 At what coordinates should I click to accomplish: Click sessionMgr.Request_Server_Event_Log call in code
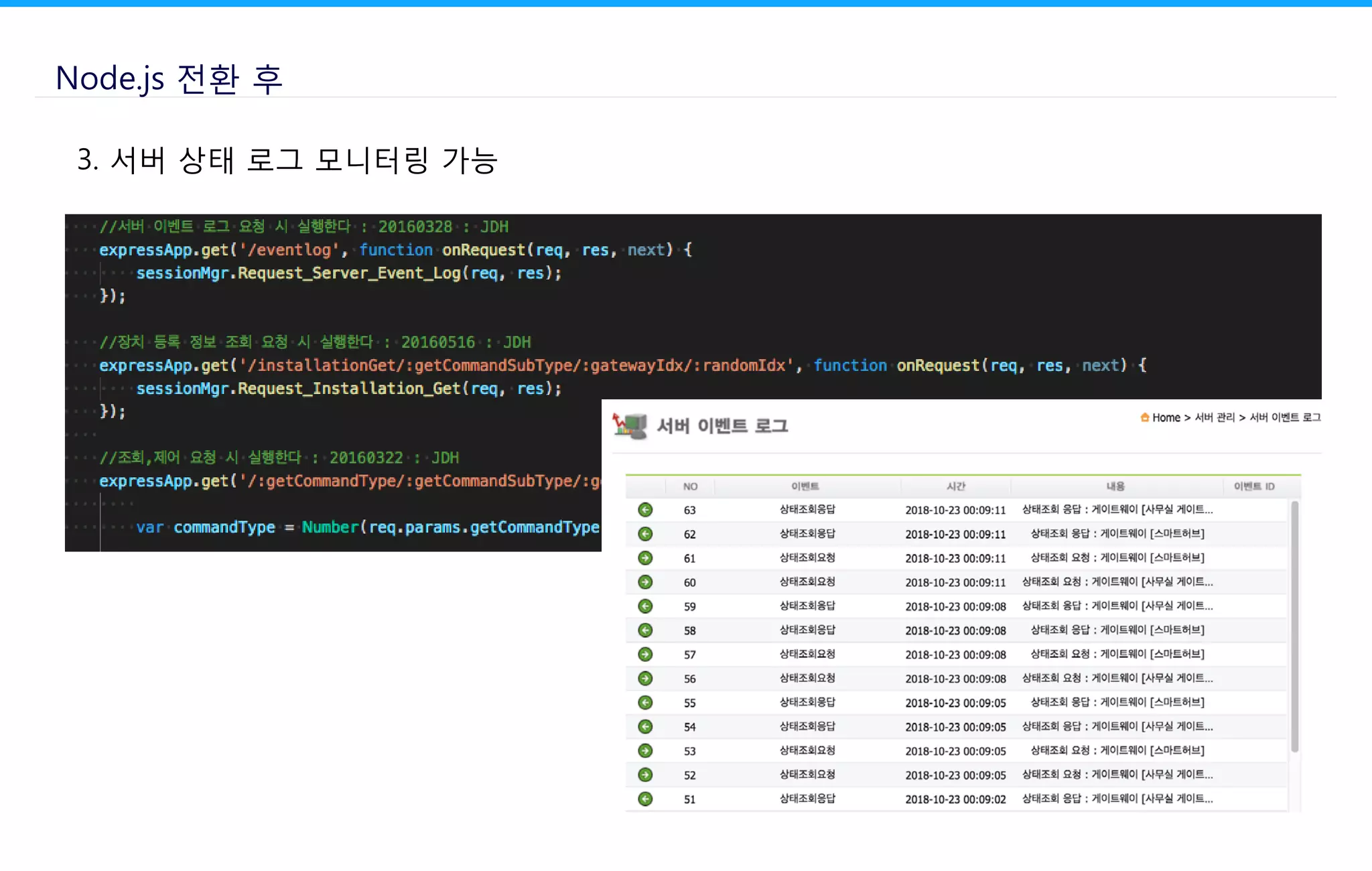point(348,273)
